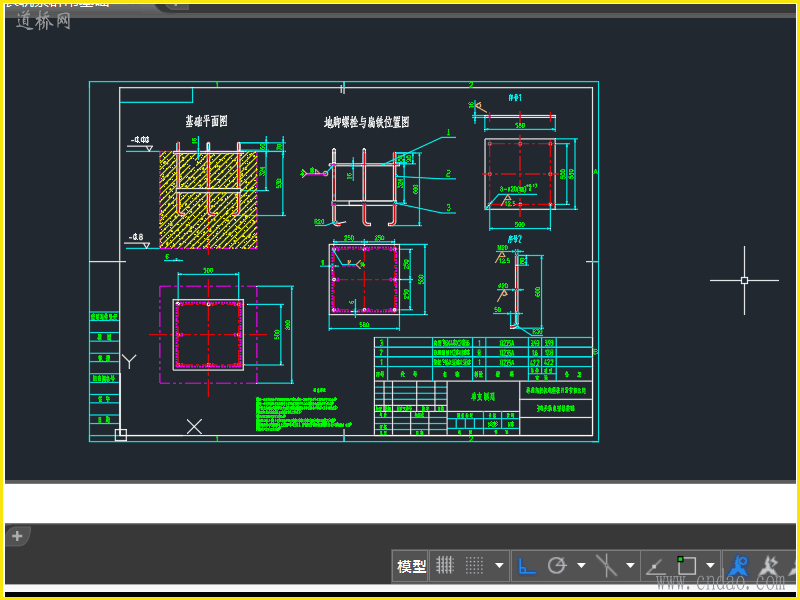Select the 地脚螺栓与扁铁位置图 title text
This screenshot has height=600, width=800.
(366, 122)
